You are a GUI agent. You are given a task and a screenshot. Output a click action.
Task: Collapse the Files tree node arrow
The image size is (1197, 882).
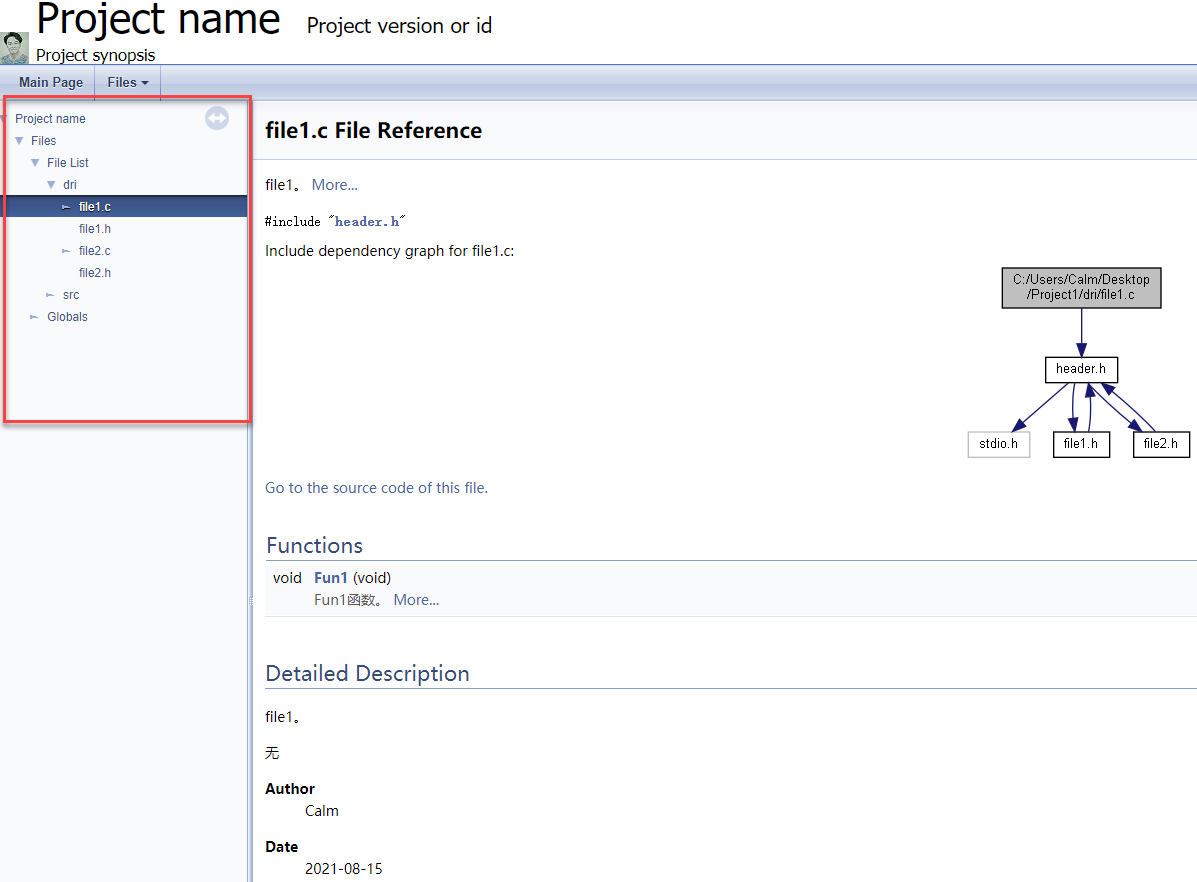[19, 141]
